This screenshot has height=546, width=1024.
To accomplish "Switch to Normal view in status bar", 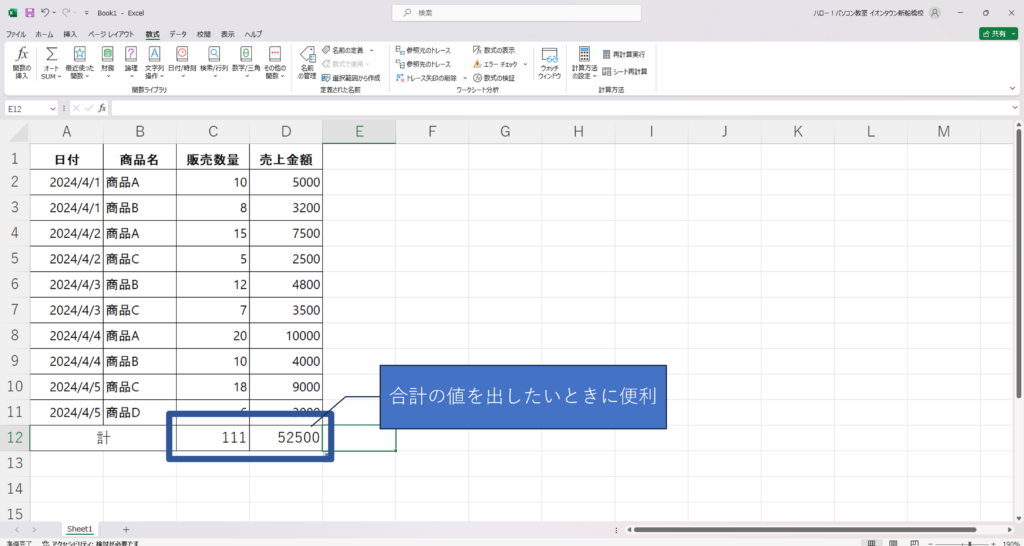I will [x=871, y=543].
